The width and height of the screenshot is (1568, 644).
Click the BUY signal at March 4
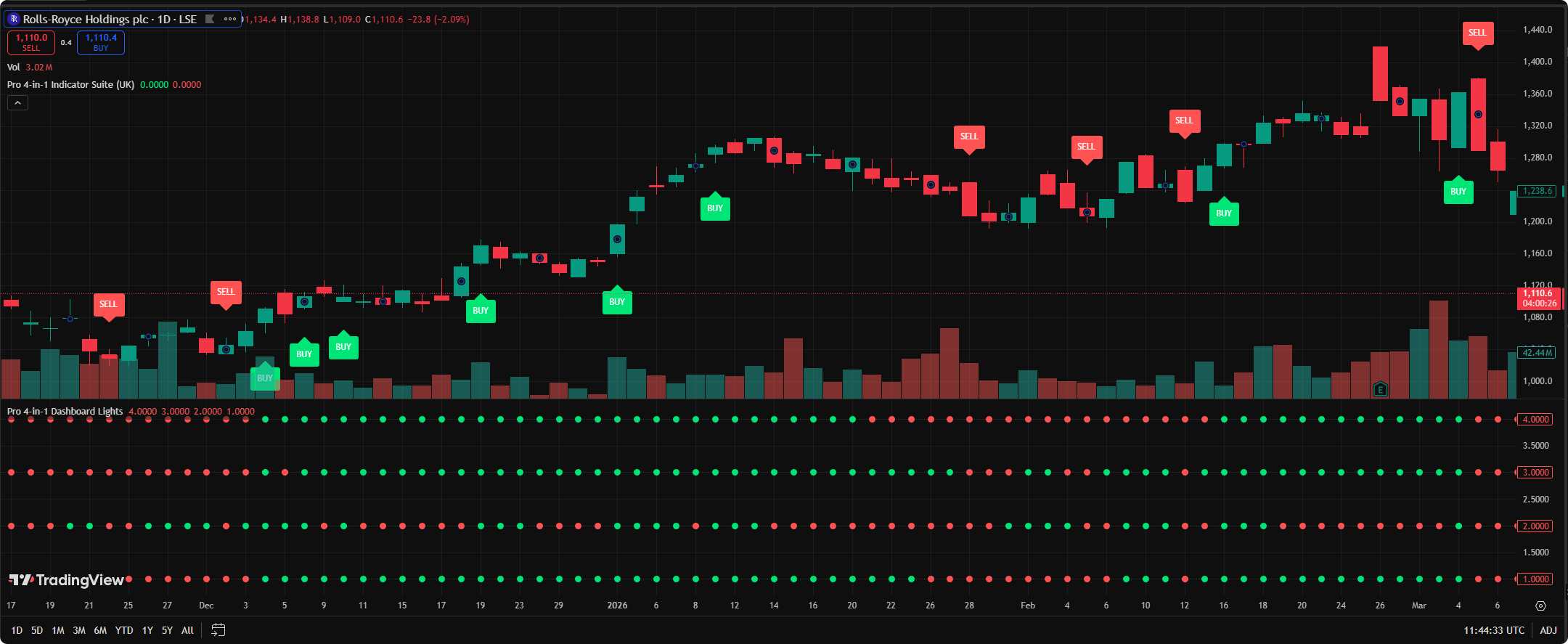click(x=1458, y=190)
